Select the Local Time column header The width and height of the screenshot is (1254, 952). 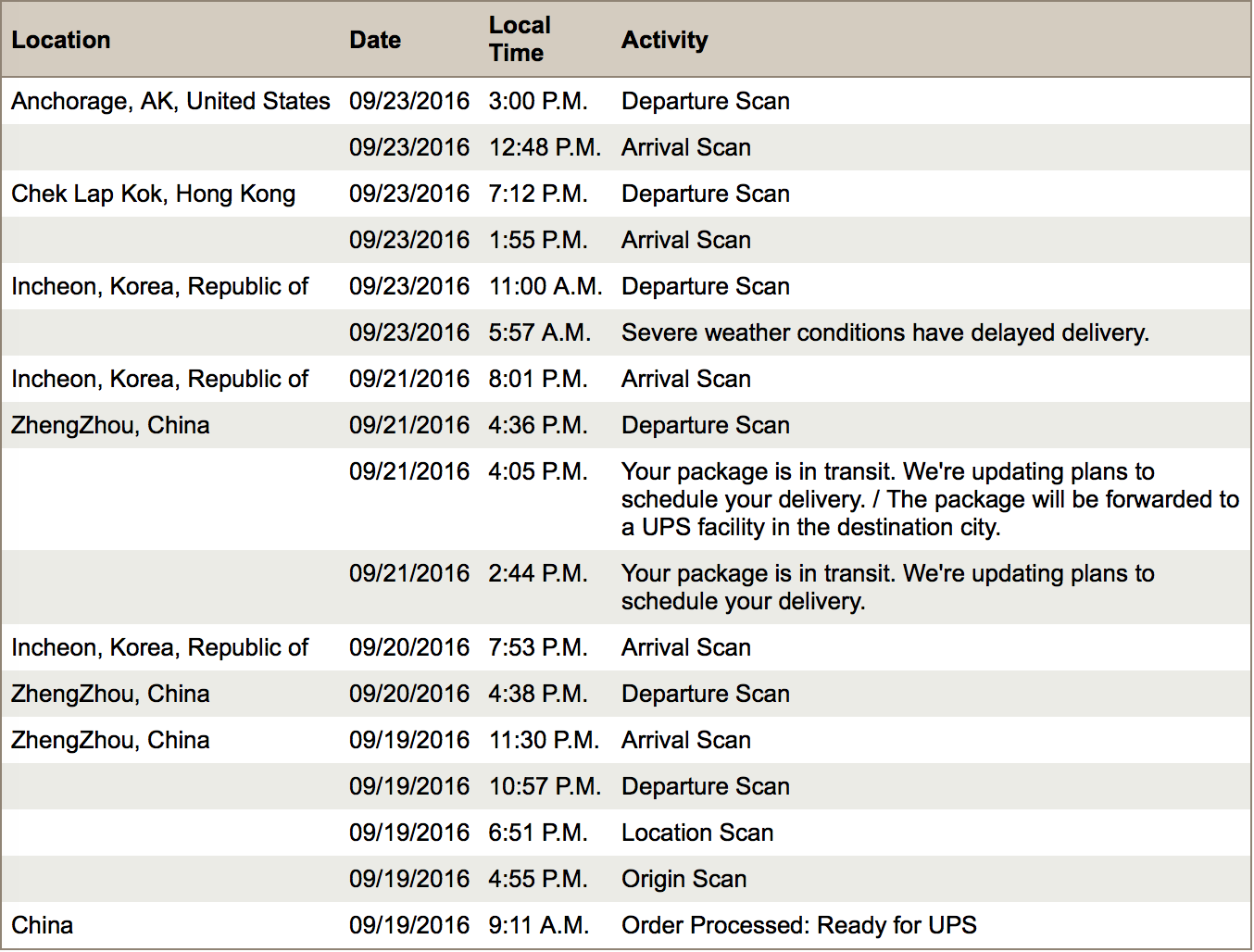[x=520, y=39]
